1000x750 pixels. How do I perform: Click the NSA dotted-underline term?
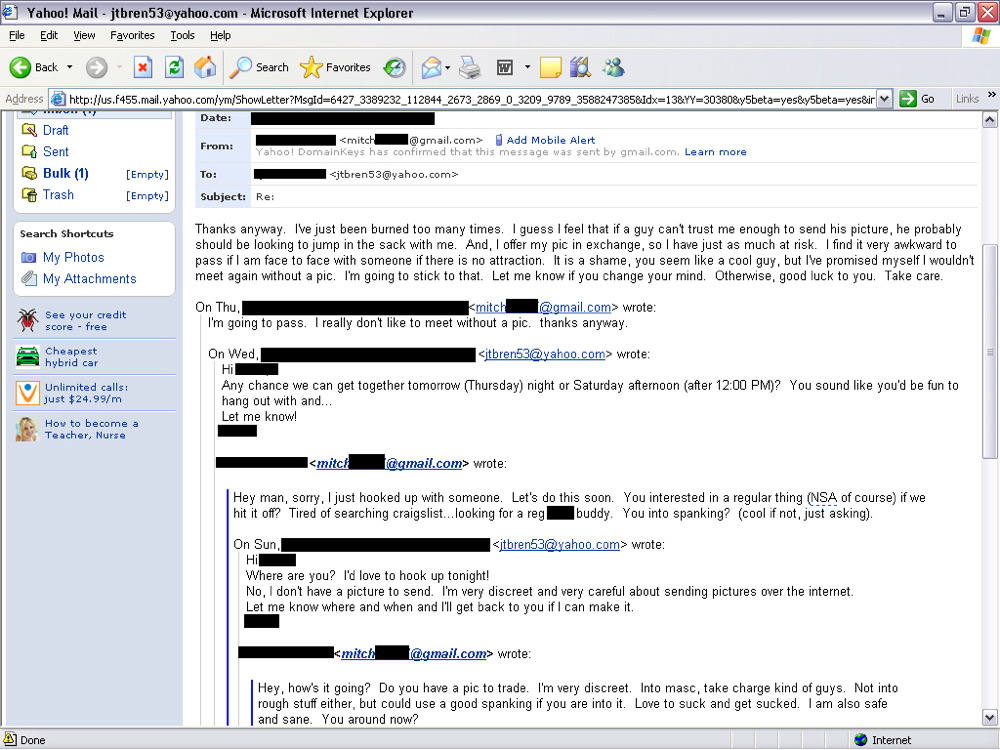click(x=823, y=498)
